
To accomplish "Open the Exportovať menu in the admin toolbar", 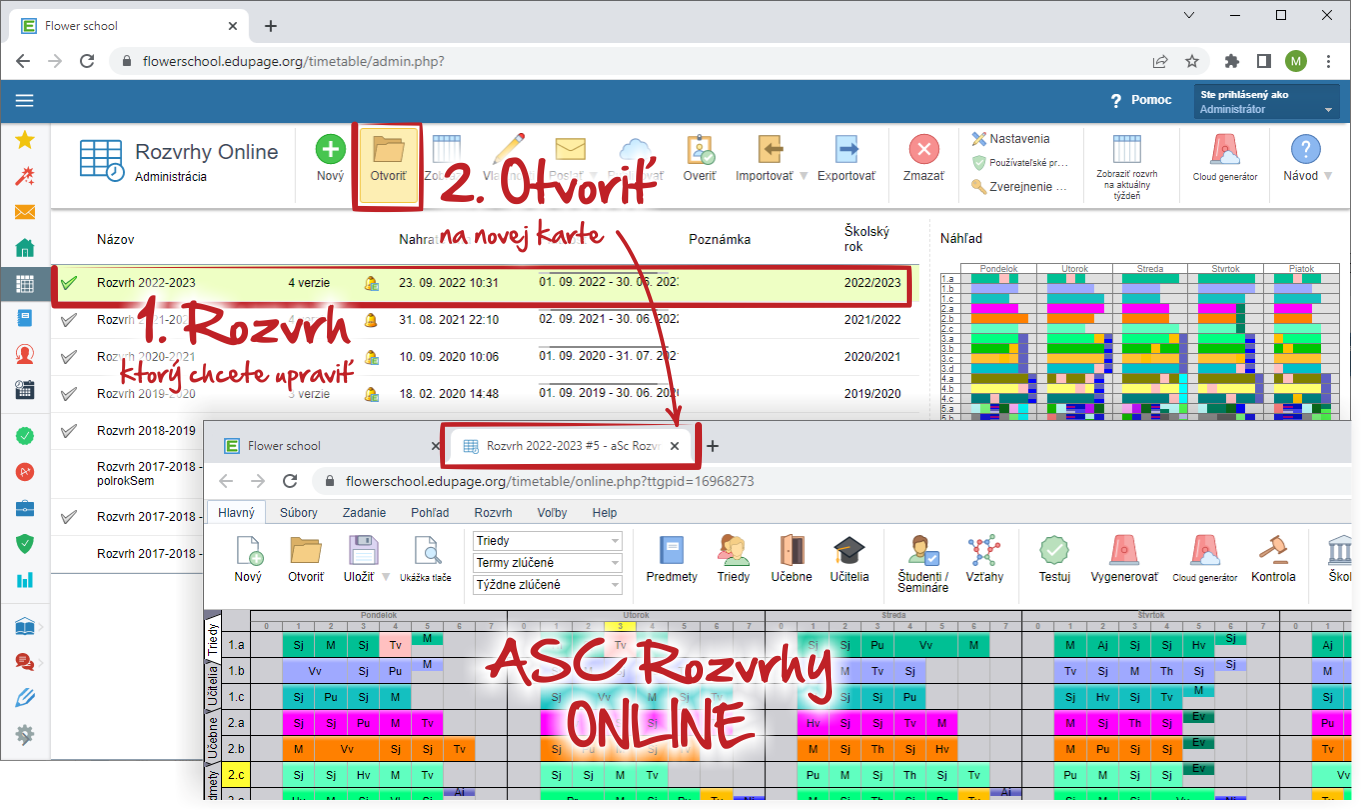I will click(846, 160).
